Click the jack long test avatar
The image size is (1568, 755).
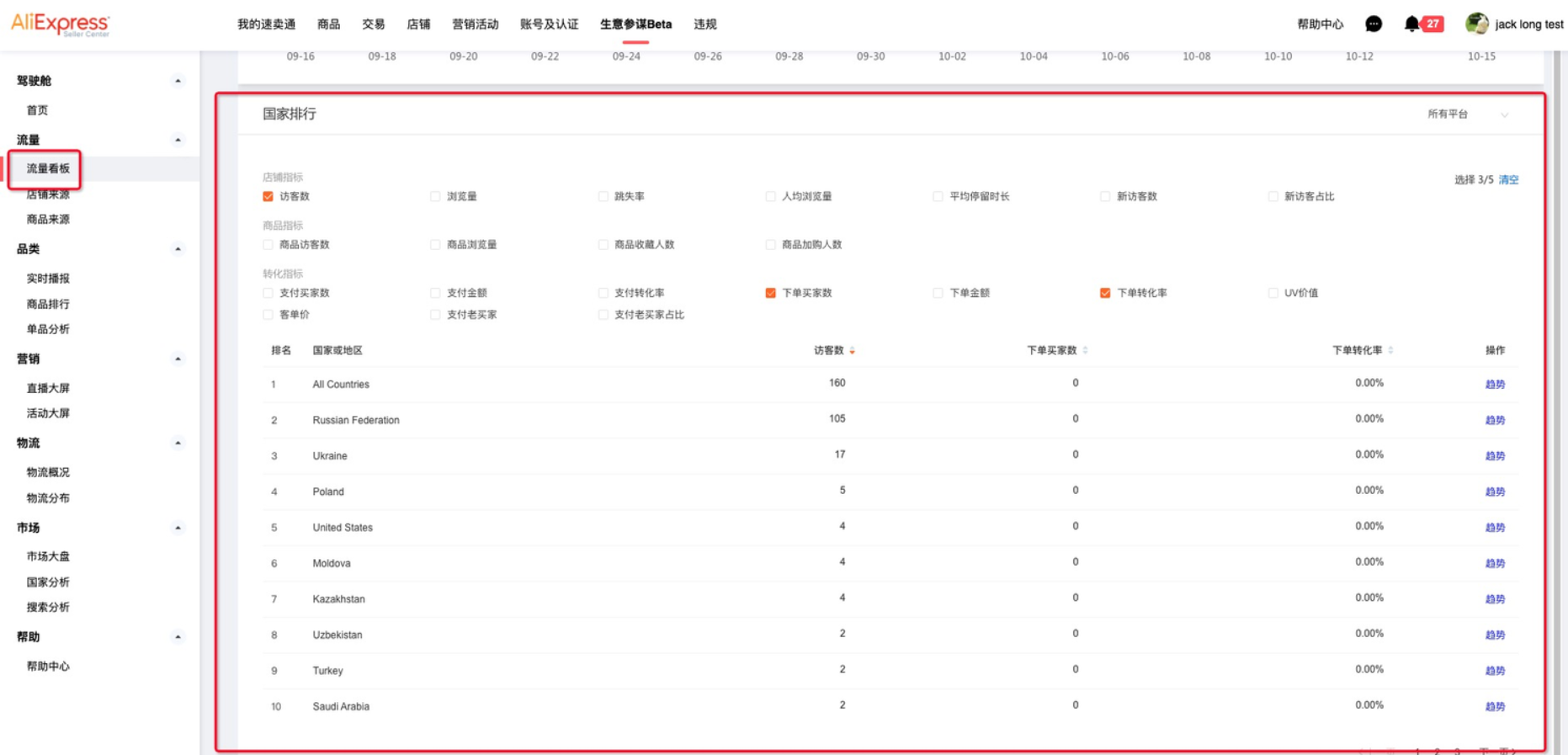point(1476,24)
